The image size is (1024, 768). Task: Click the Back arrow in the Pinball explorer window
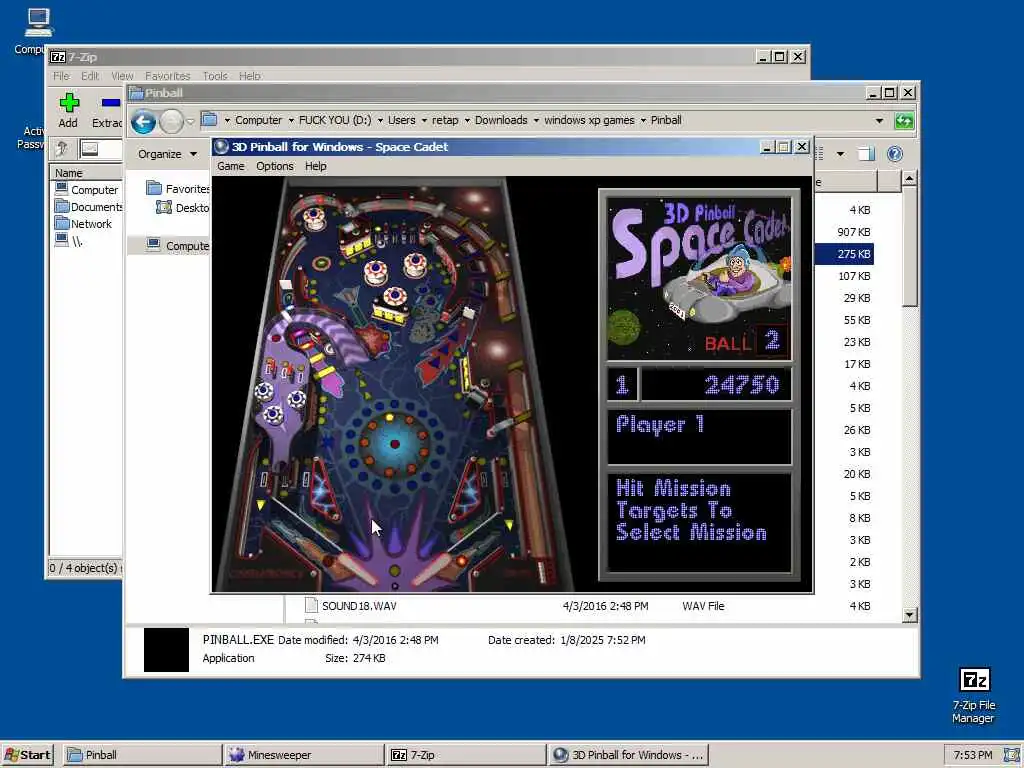[x=143, y=121]
